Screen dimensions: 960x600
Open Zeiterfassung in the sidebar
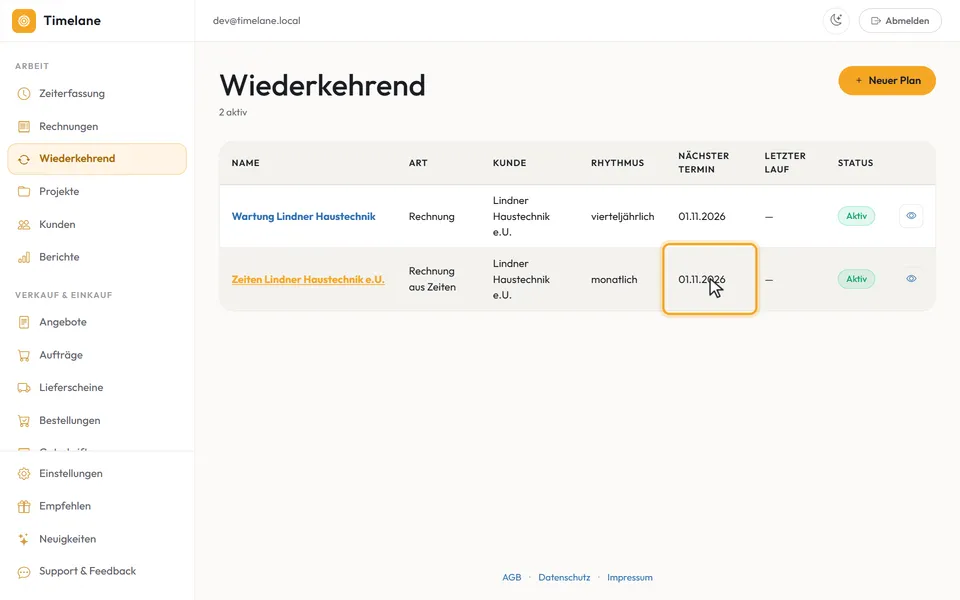[97, 94]
